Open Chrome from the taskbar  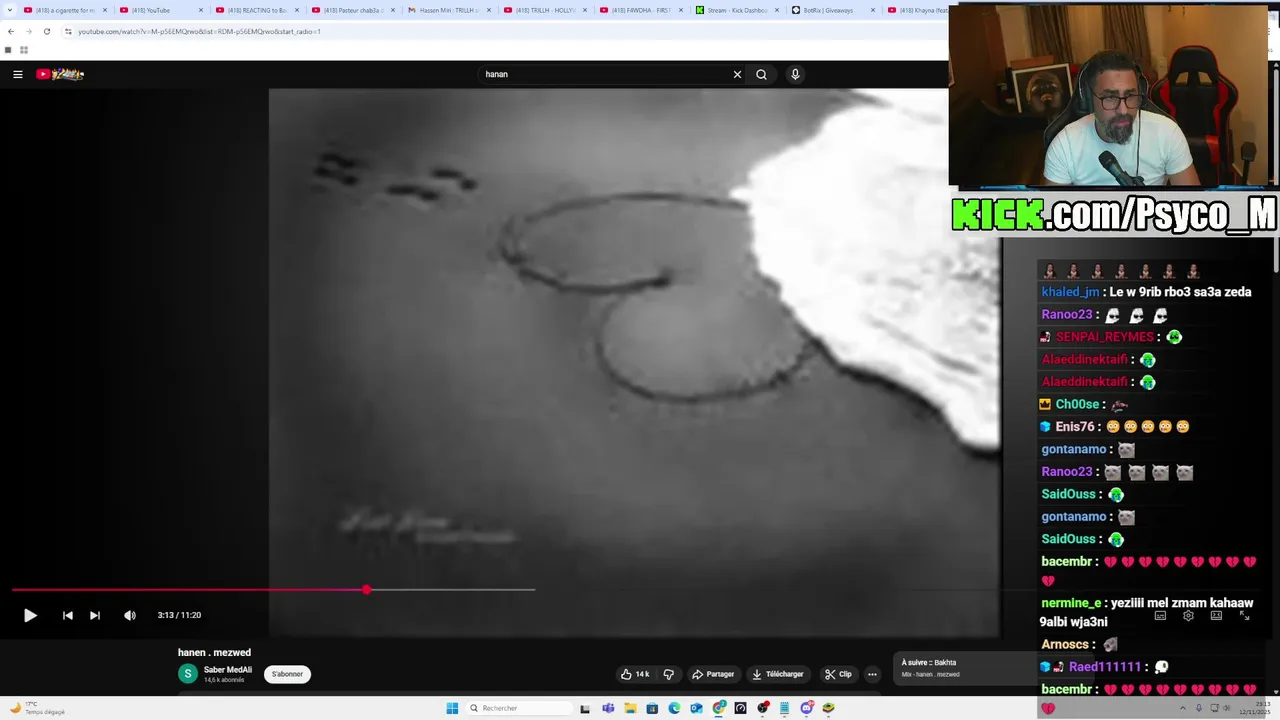(x=718, y=708)
